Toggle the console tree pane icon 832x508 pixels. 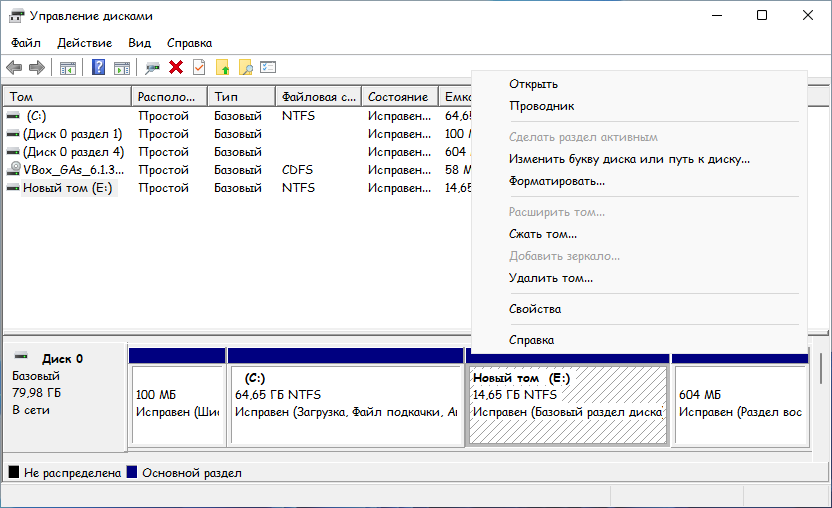pyautogui.click(x=68, y=67)
